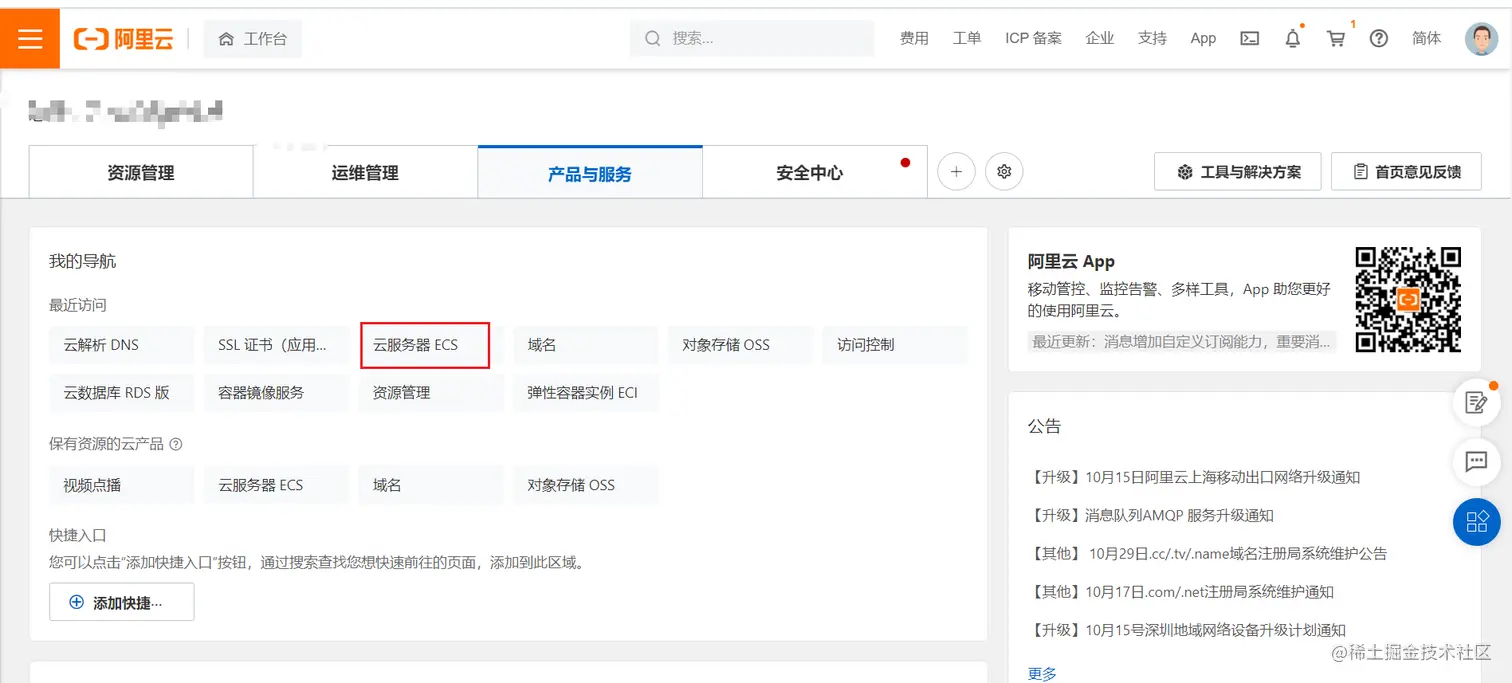Open 访问控制 recent item
This screenshot has height=683, width=1512.
point(895,345)
